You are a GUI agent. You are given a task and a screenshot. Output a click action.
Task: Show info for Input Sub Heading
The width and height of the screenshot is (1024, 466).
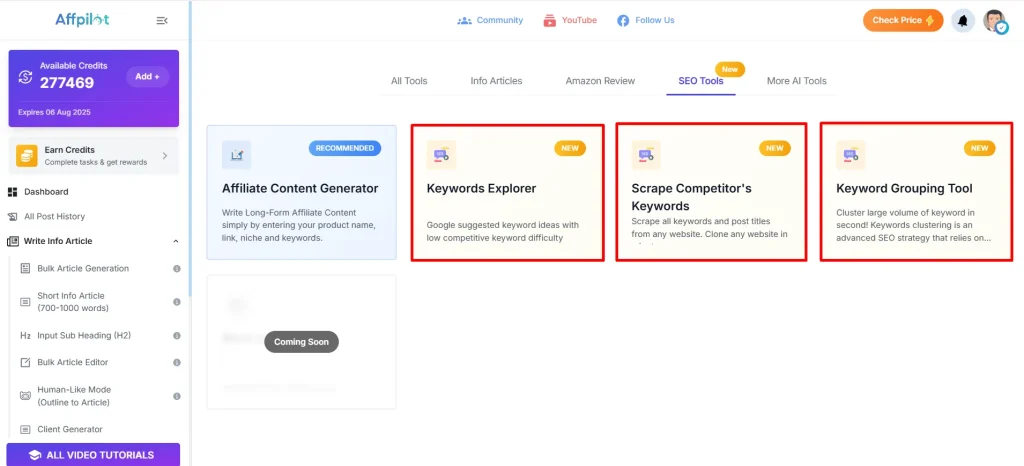tap(176, 335)
